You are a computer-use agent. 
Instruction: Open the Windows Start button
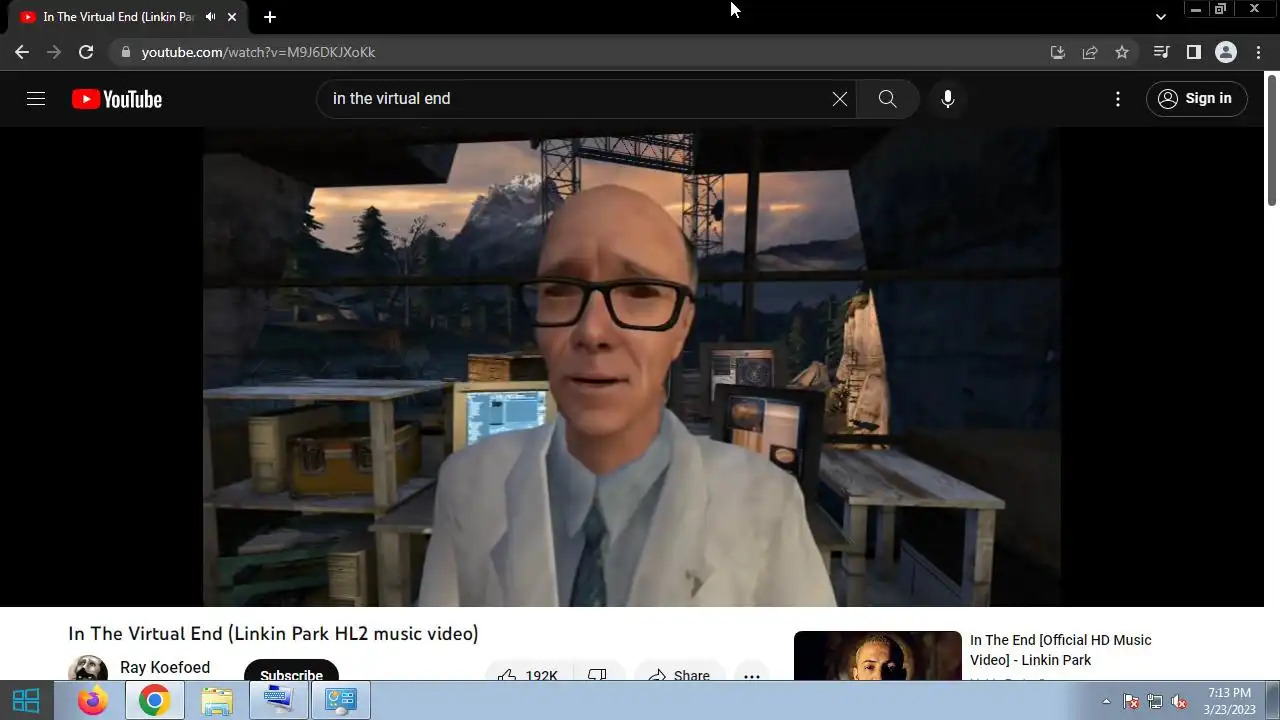point(26,701)
